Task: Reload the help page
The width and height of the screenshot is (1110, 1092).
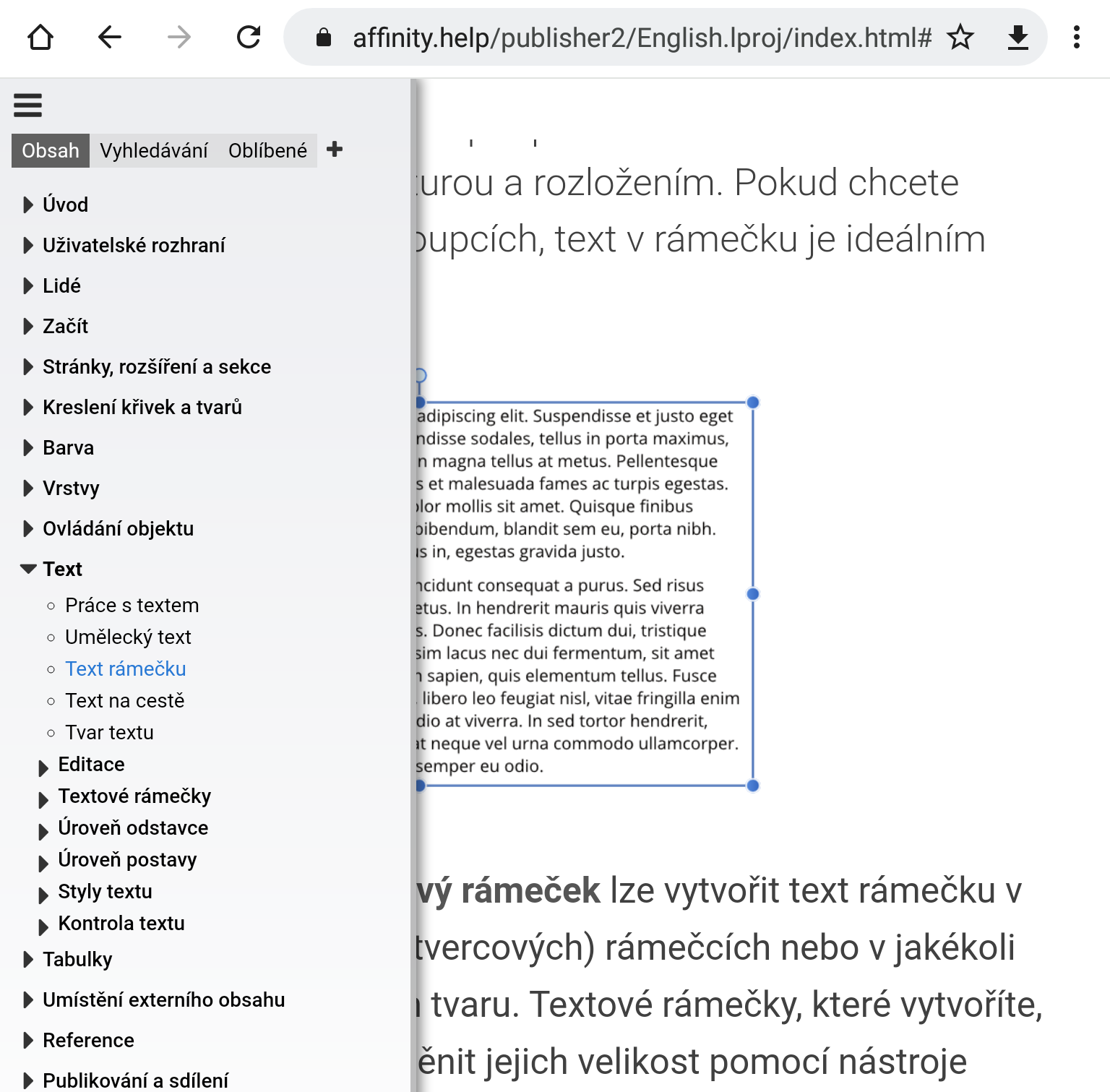Action: (249, 37)
